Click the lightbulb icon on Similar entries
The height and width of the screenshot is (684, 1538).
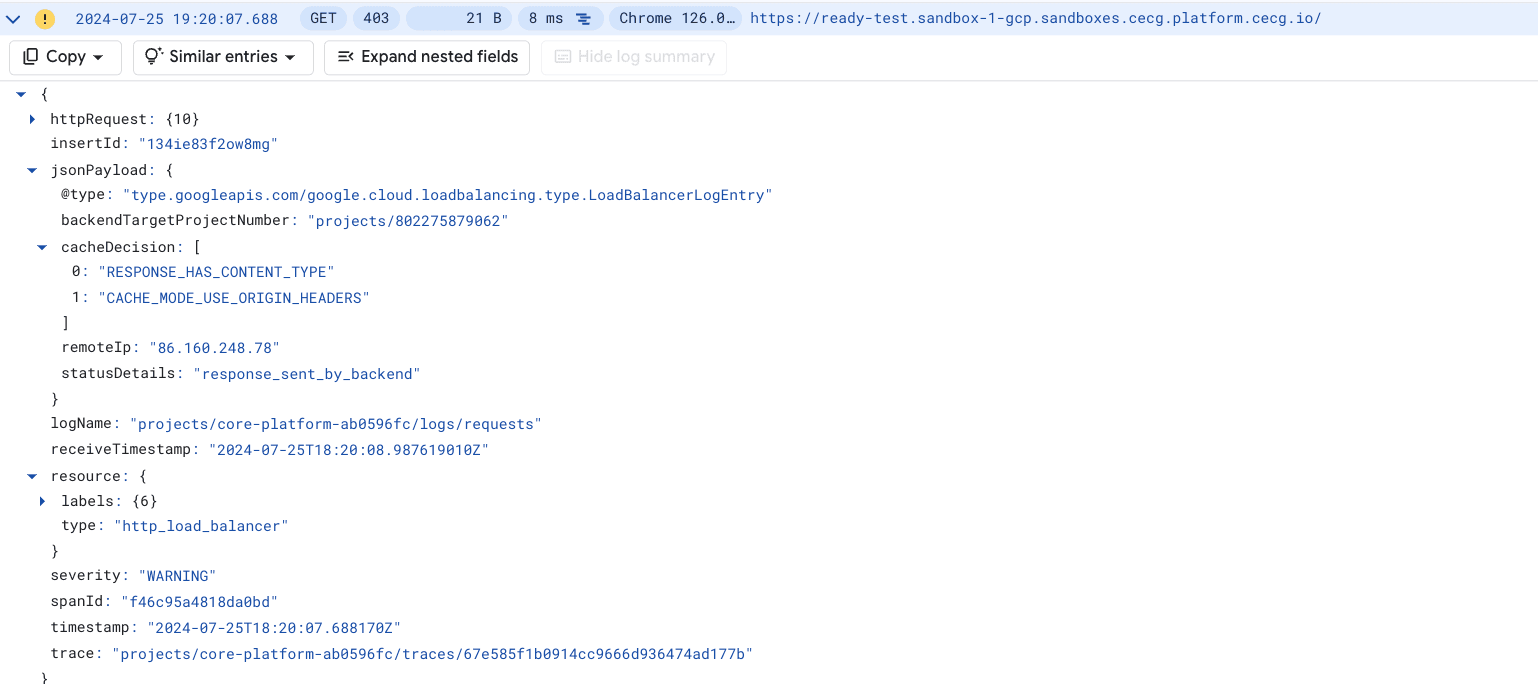pos(152,57)
